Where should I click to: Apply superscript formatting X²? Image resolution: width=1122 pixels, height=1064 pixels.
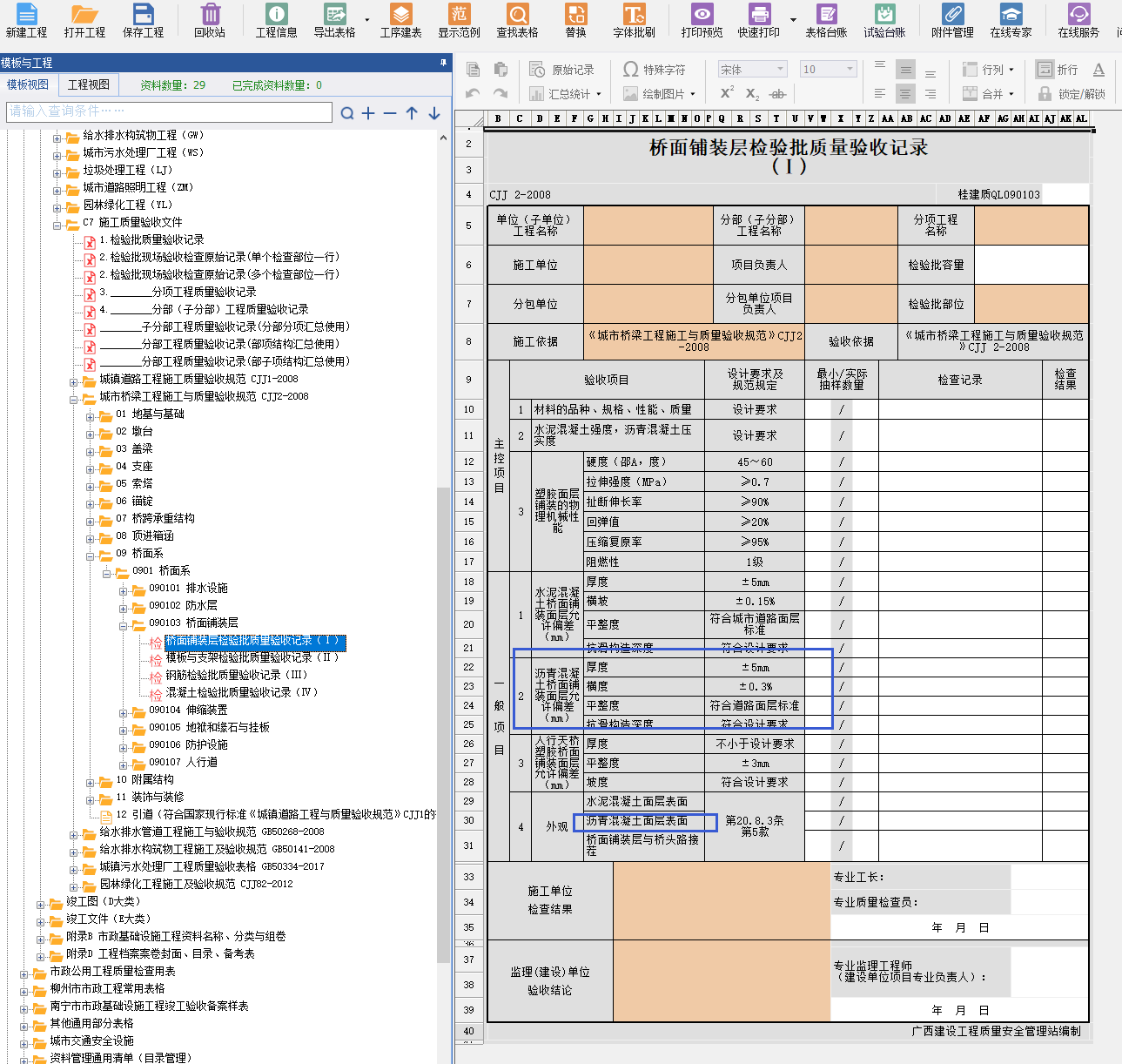click(x=727, y=93)
